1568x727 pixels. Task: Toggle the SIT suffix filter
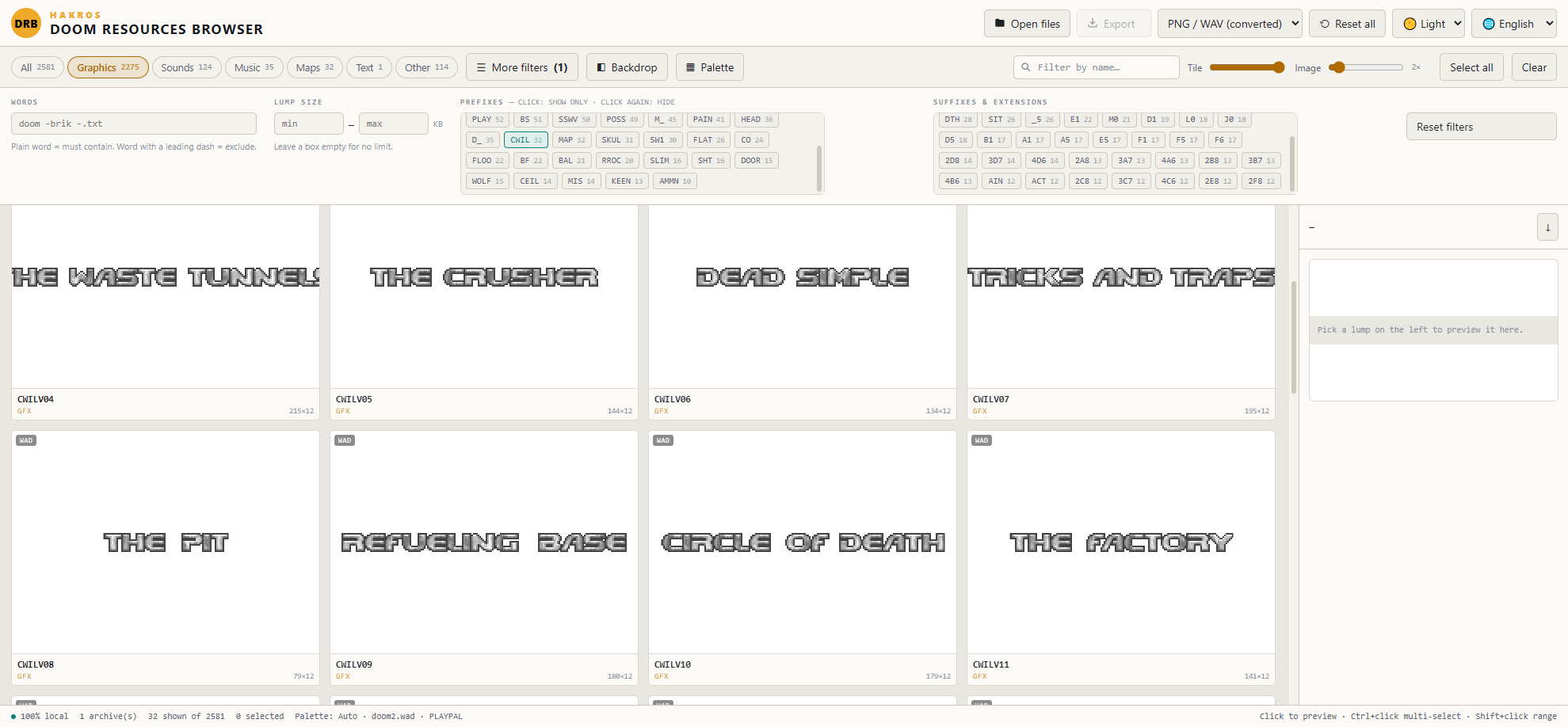1001,120
